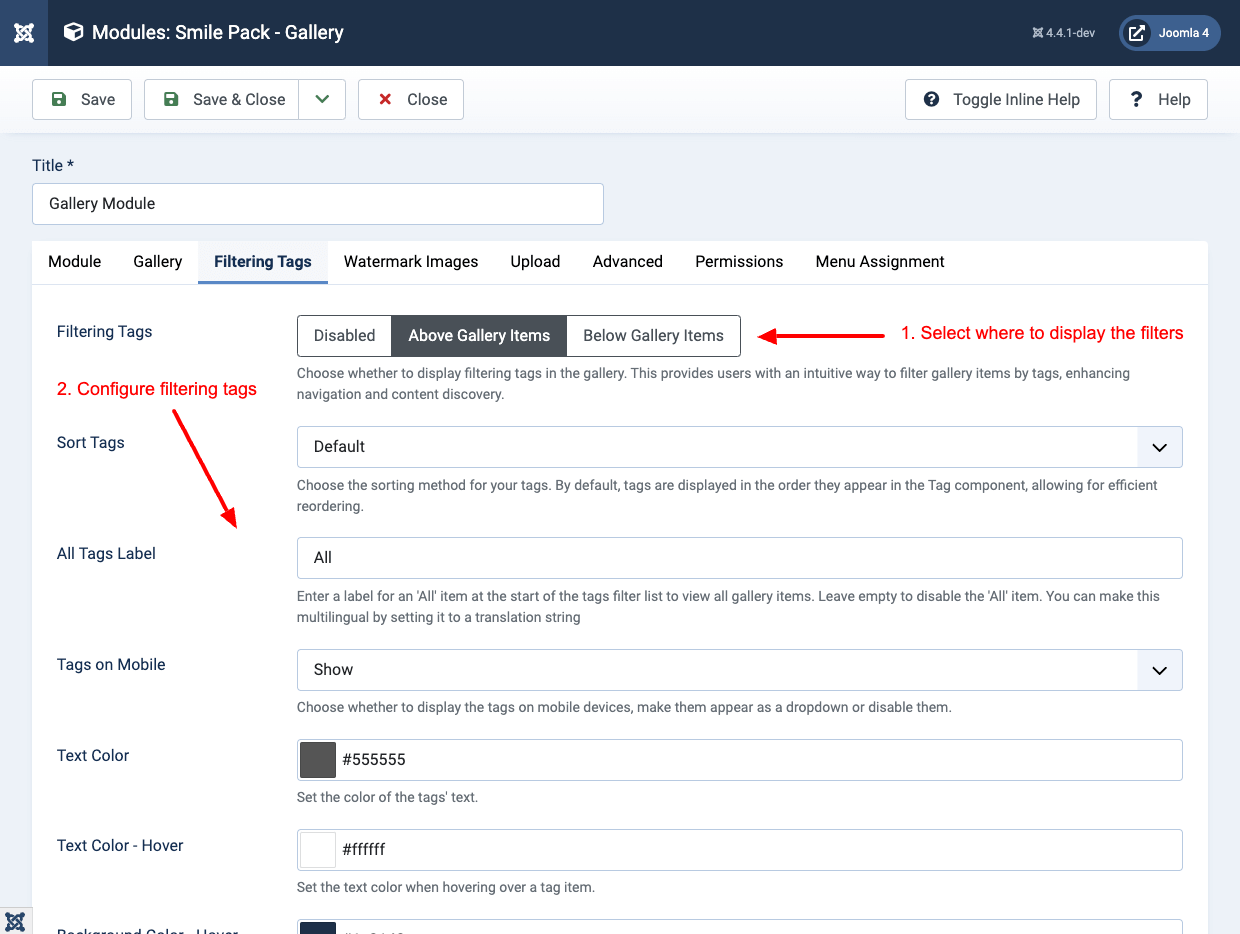Viewport: 1240px width, 934px height.
Task: Click the external link icon beside Joomla 4
Action: 1137,33
